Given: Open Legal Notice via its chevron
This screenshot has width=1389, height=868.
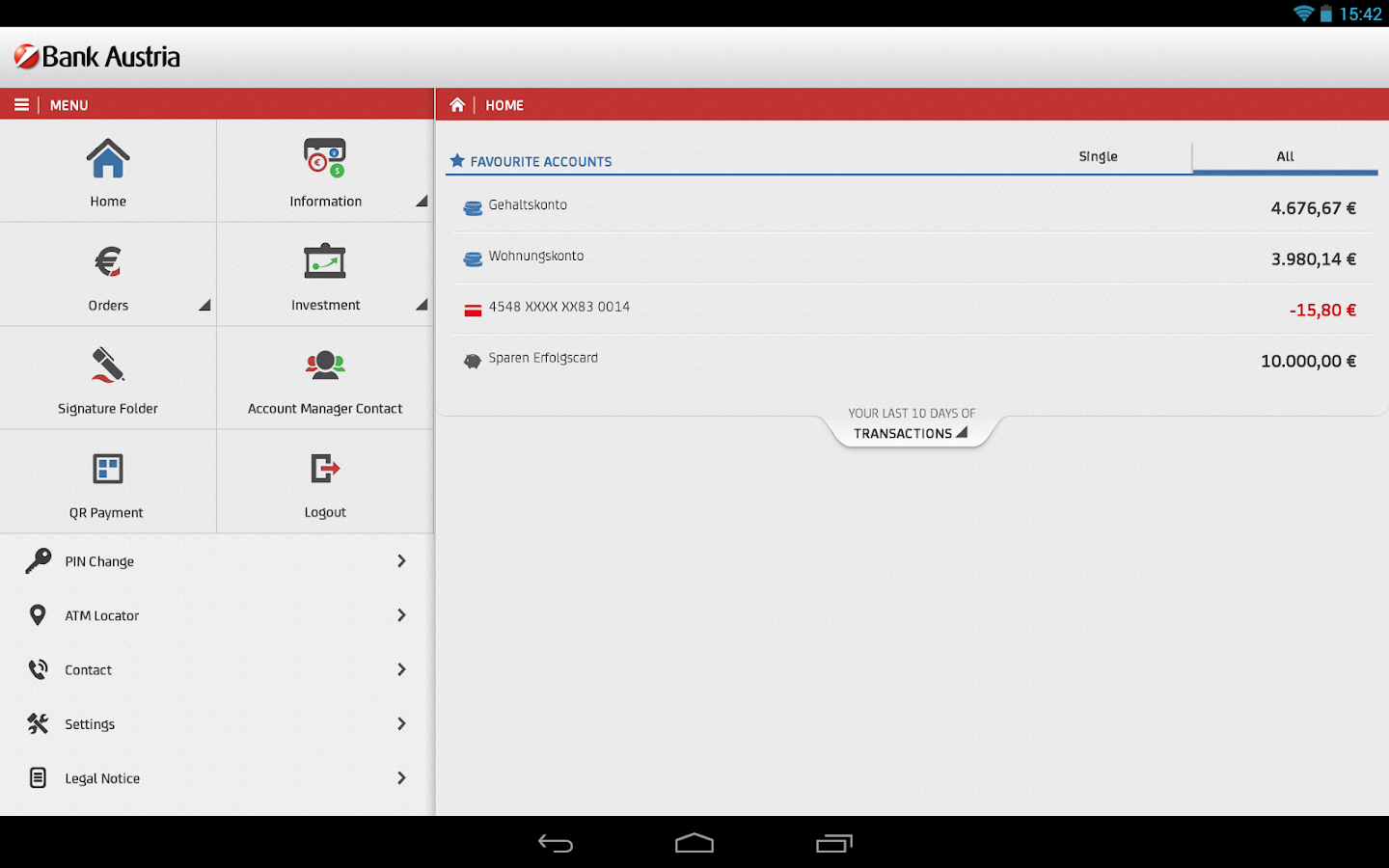Looking at the screenshot, I should coord(401,777).
